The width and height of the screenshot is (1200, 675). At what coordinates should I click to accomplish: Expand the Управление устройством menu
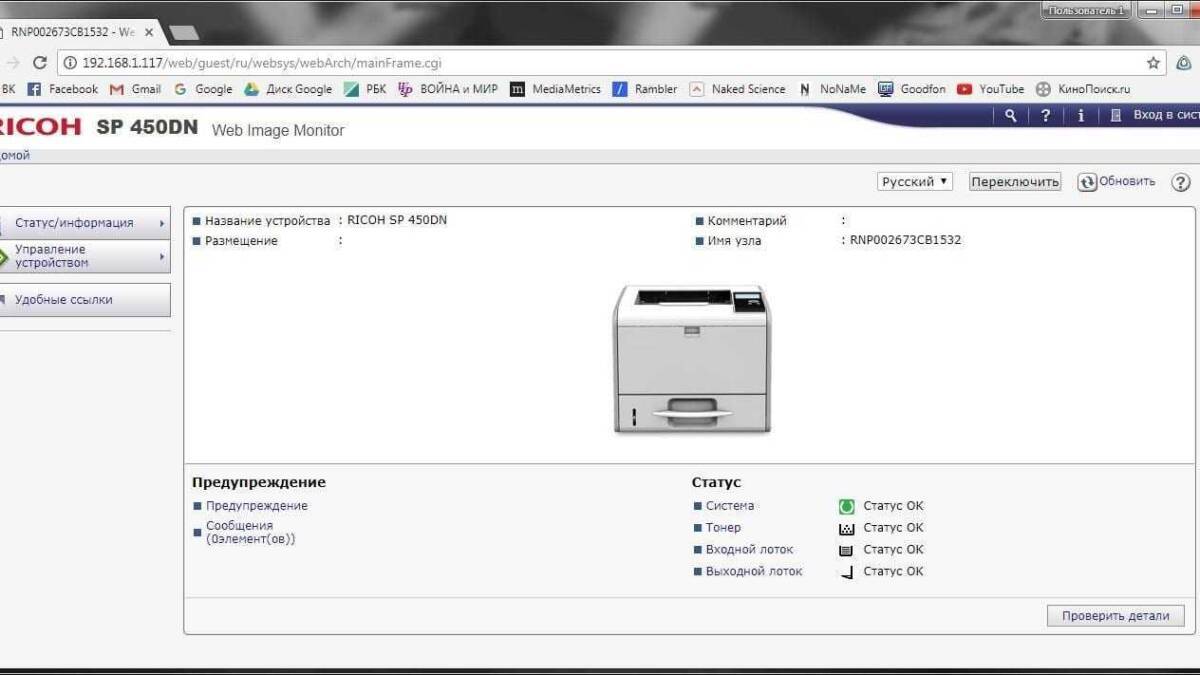click(x=85, y=256)
